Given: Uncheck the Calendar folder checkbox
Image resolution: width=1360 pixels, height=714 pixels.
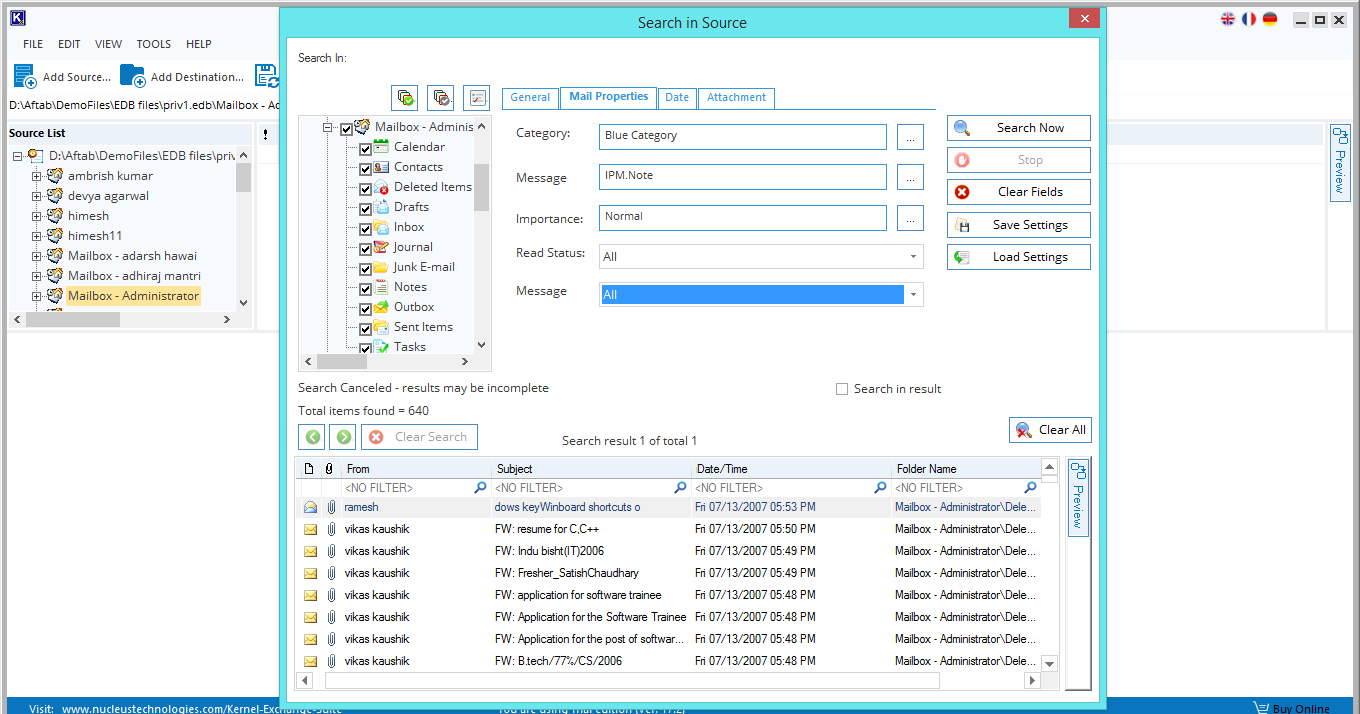Looking at the screenshot, I should click(x=365, y=148).
